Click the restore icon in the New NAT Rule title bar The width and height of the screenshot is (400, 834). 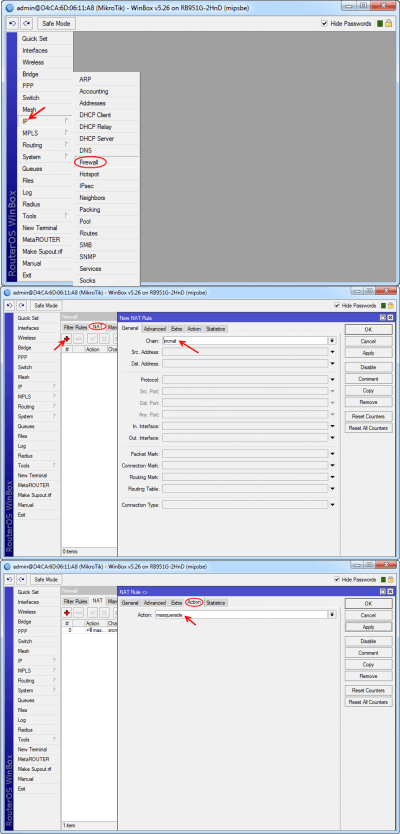pos(383,318)
